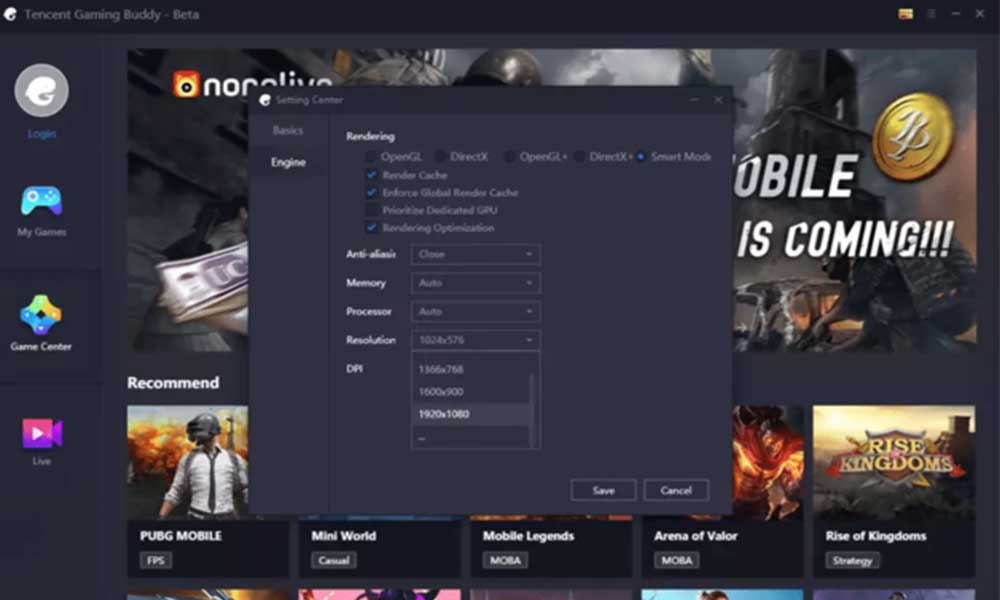Select the DirectX rendering option
1000x600 pixels.
click(x=440, y=156)
